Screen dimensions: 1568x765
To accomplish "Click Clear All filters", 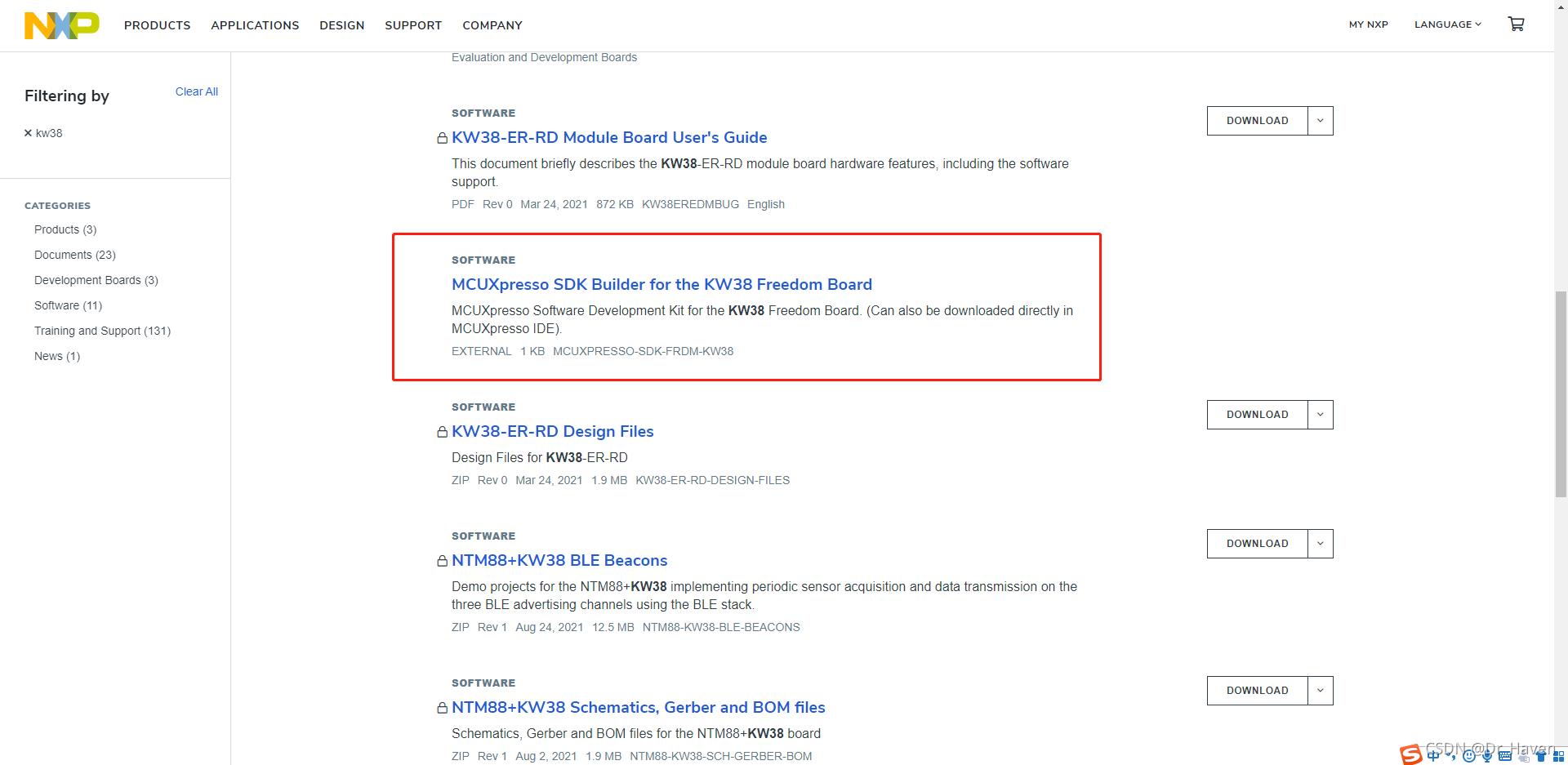I will click(197, 91).
